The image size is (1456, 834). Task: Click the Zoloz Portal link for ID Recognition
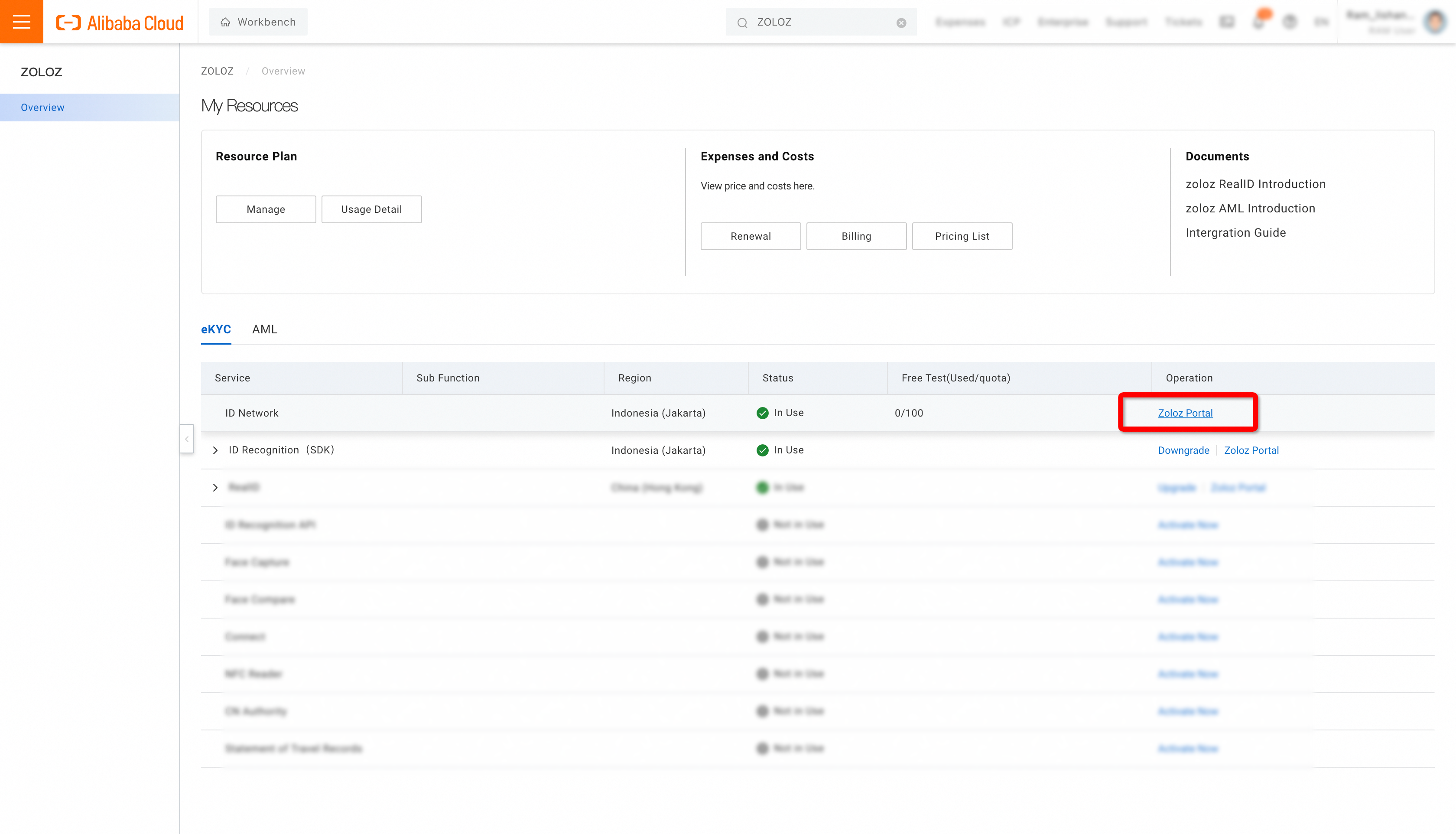click(x=1251, y=450)
